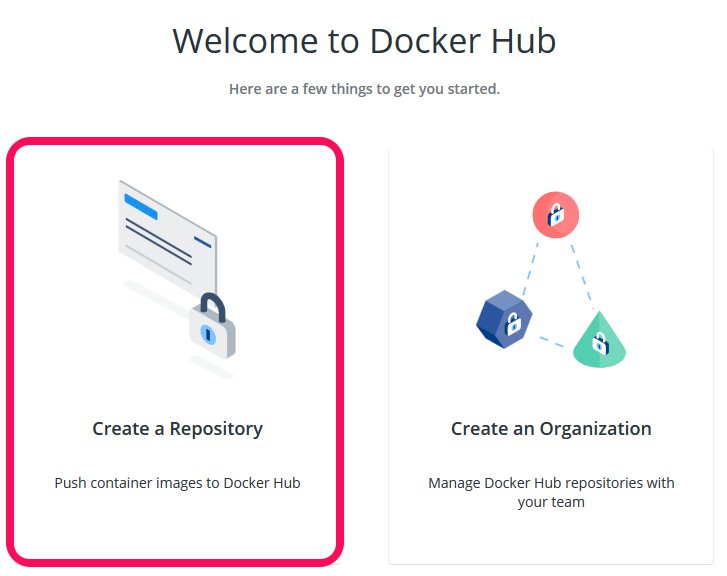
Task: Click the dark text lines on the document illustration
Action: point(158,241)
